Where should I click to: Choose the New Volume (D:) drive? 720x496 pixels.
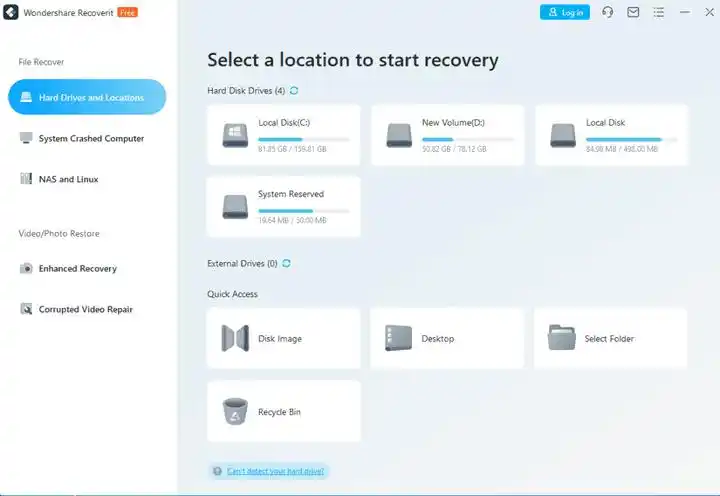pos(447,135)
